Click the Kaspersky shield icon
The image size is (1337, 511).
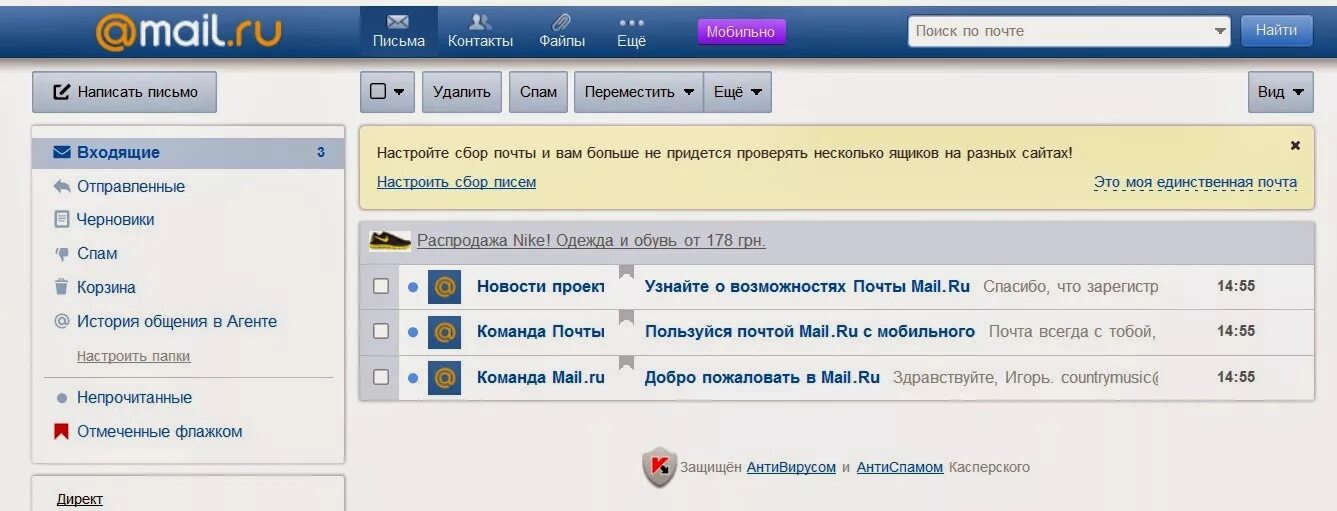point(659,467)
